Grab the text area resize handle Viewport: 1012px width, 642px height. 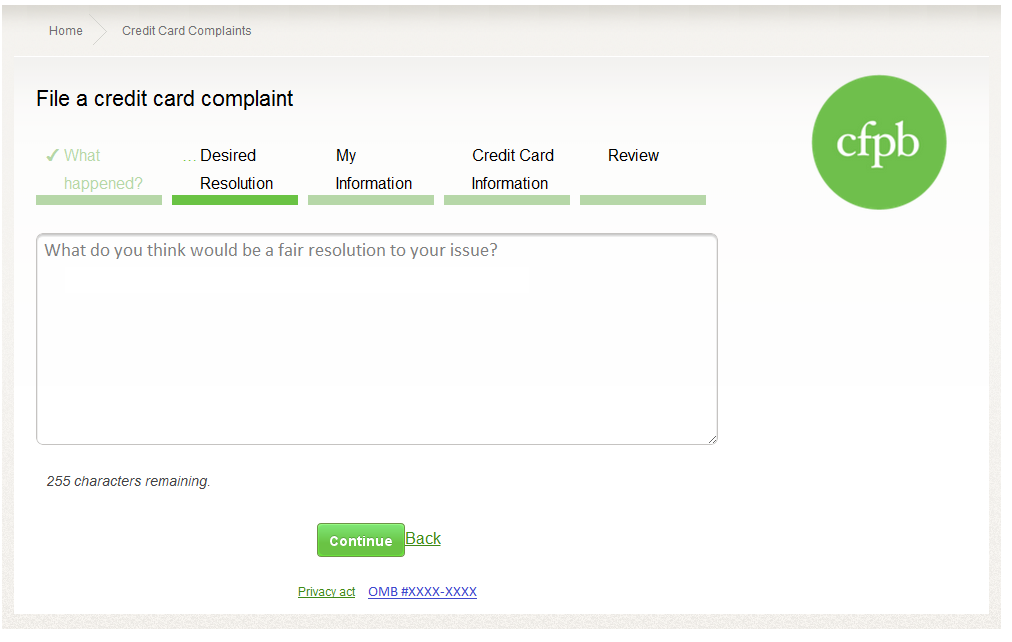[x=712, y=439]
